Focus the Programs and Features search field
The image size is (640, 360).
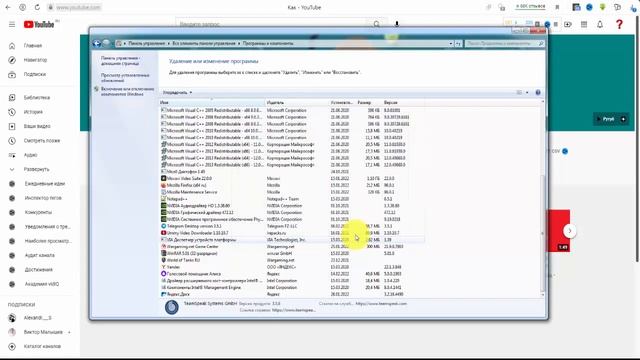coord(505,43)
